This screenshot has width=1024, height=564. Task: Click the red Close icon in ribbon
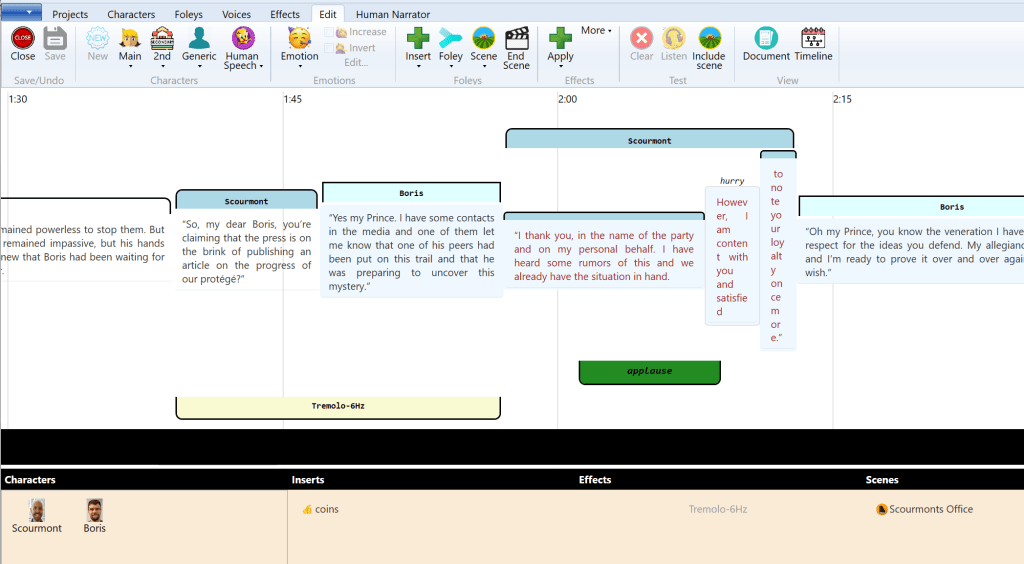click(22, 39)
